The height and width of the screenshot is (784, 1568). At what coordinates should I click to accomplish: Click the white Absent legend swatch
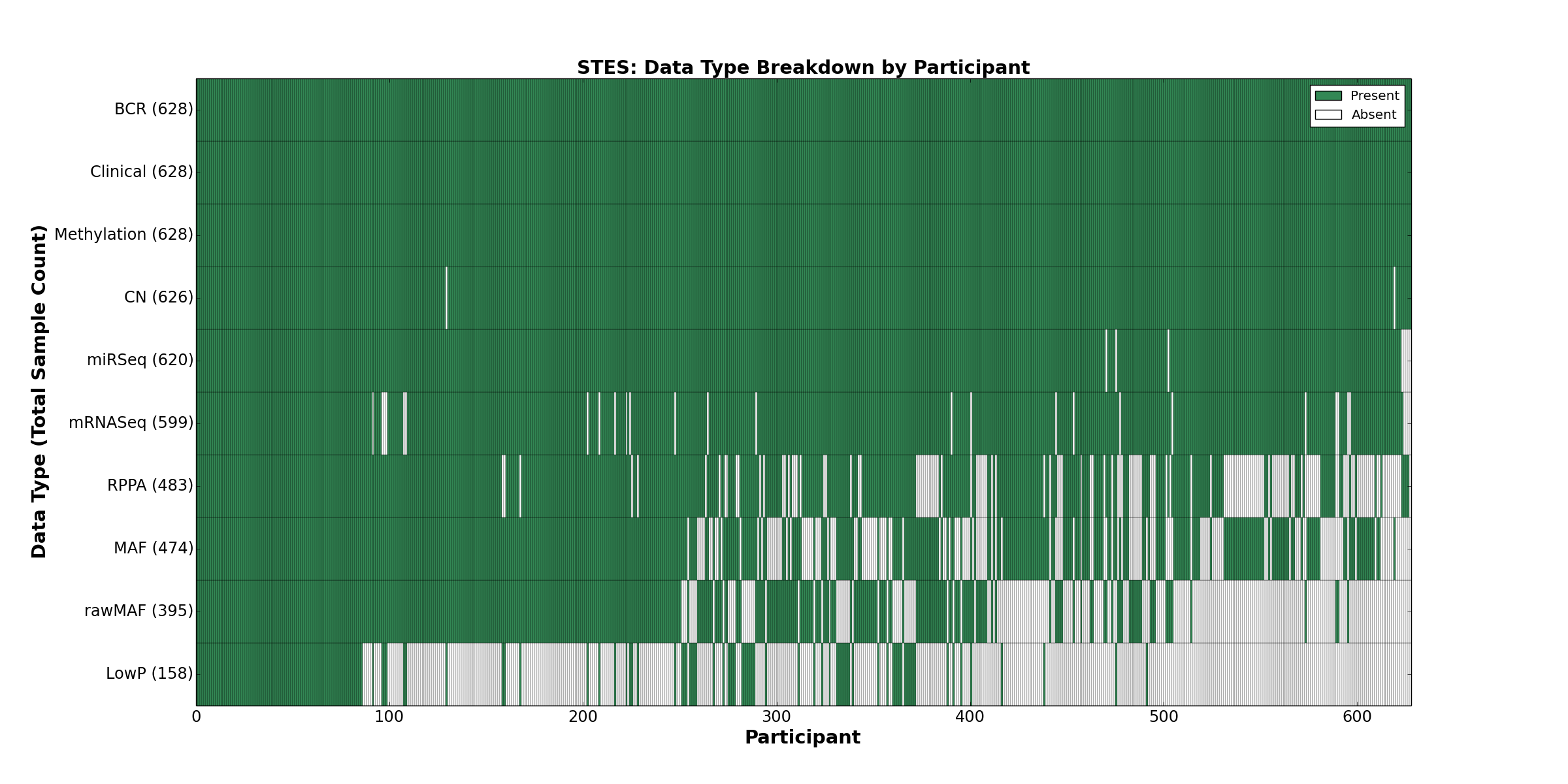pyautogui.click(x=1328, y=115)
